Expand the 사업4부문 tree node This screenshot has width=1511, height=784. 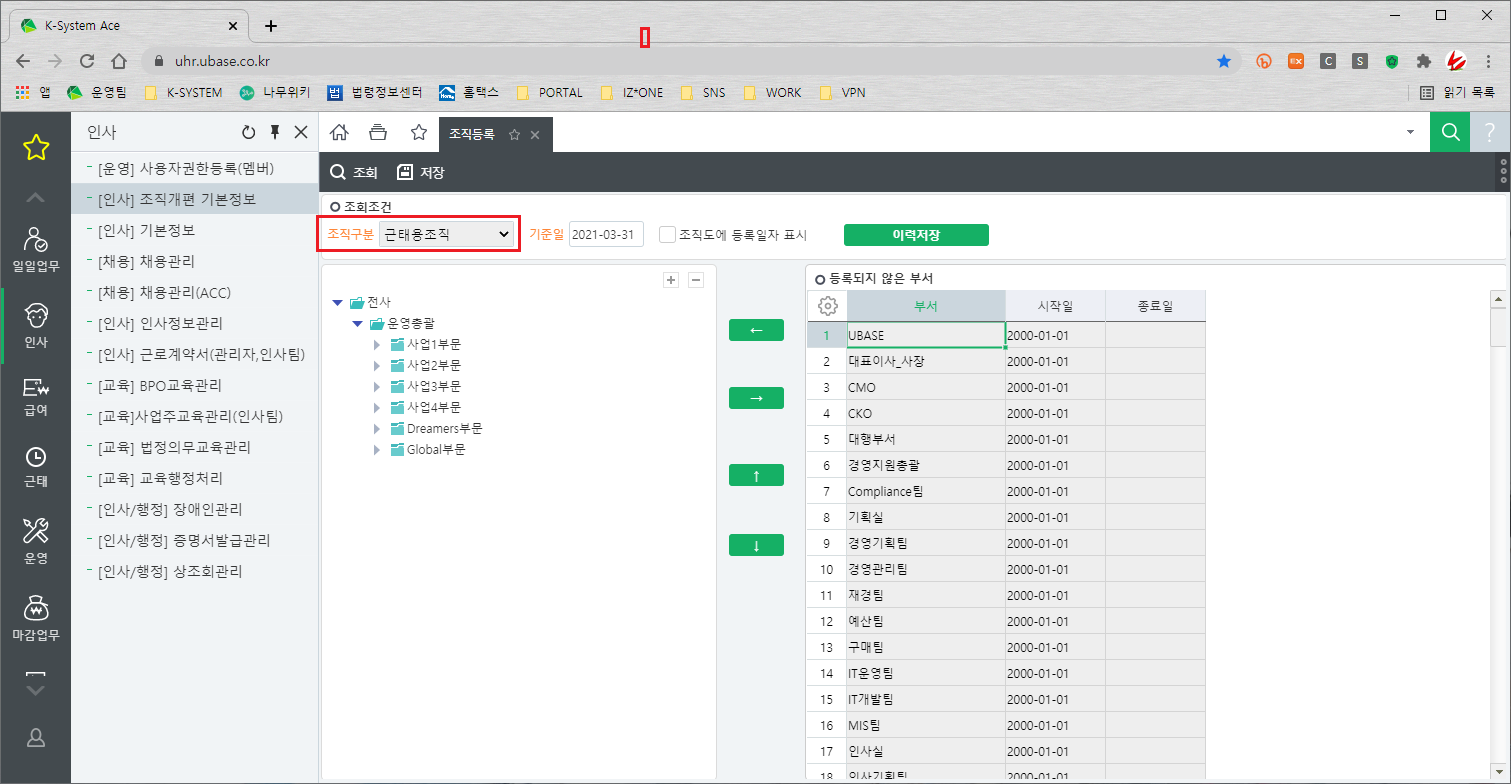377,408
